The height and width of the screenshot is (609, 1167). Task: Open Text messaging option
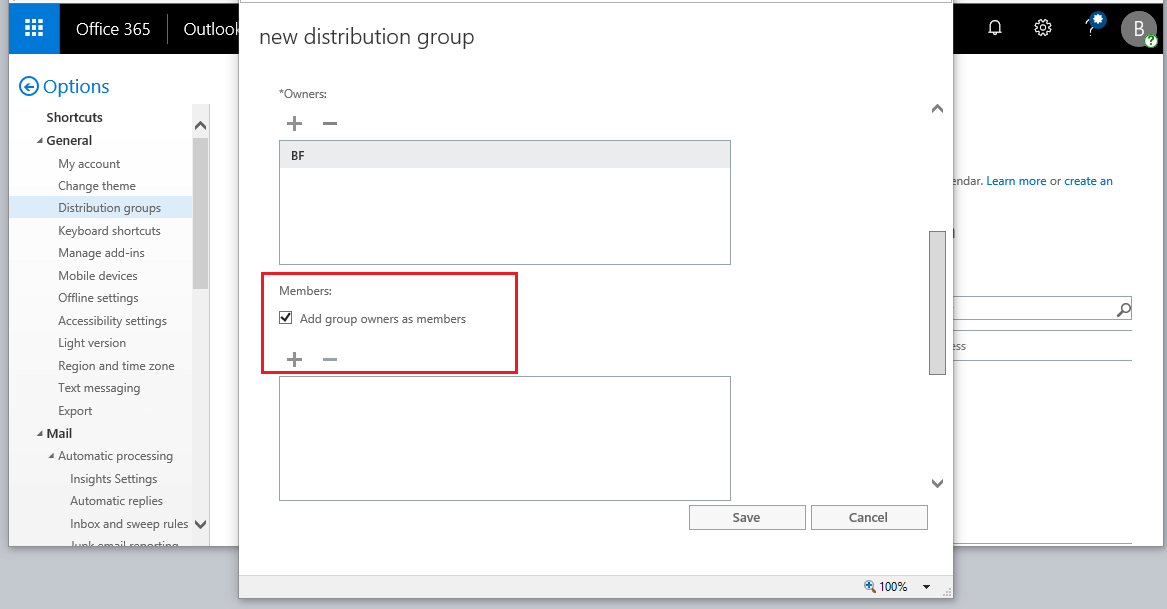click(99, 388)
